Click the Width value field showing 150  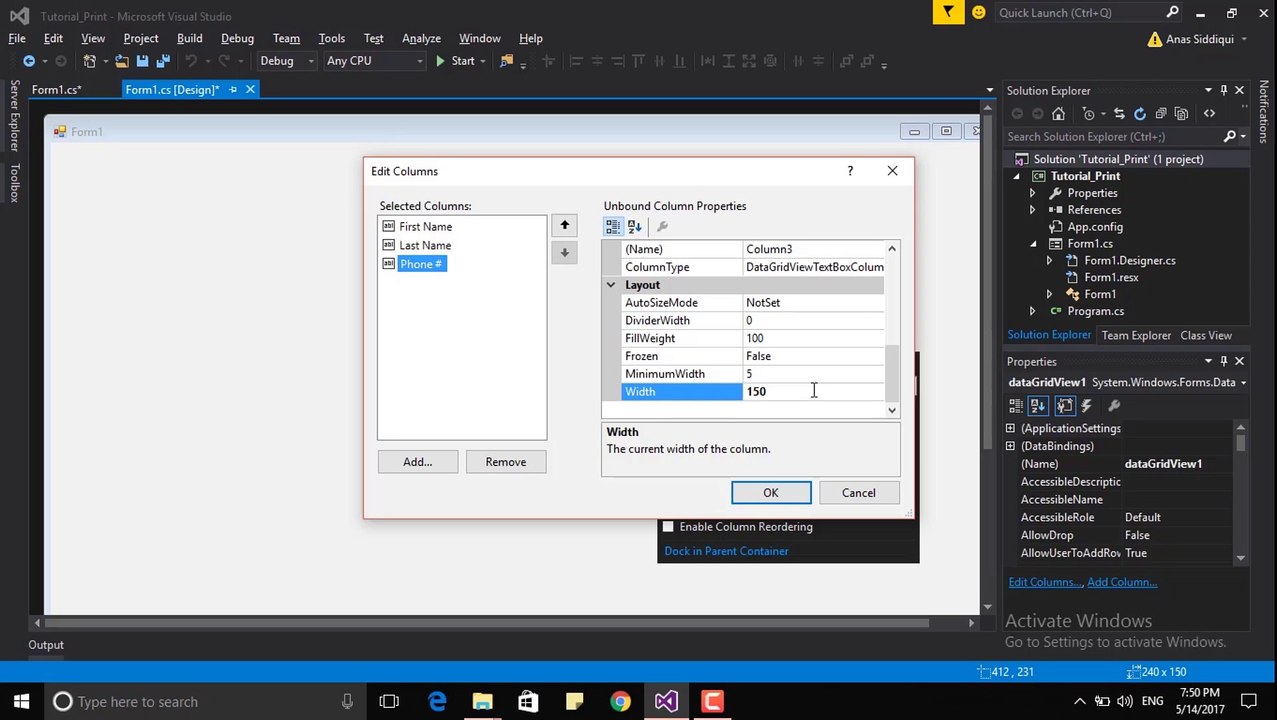pos(814,392)
